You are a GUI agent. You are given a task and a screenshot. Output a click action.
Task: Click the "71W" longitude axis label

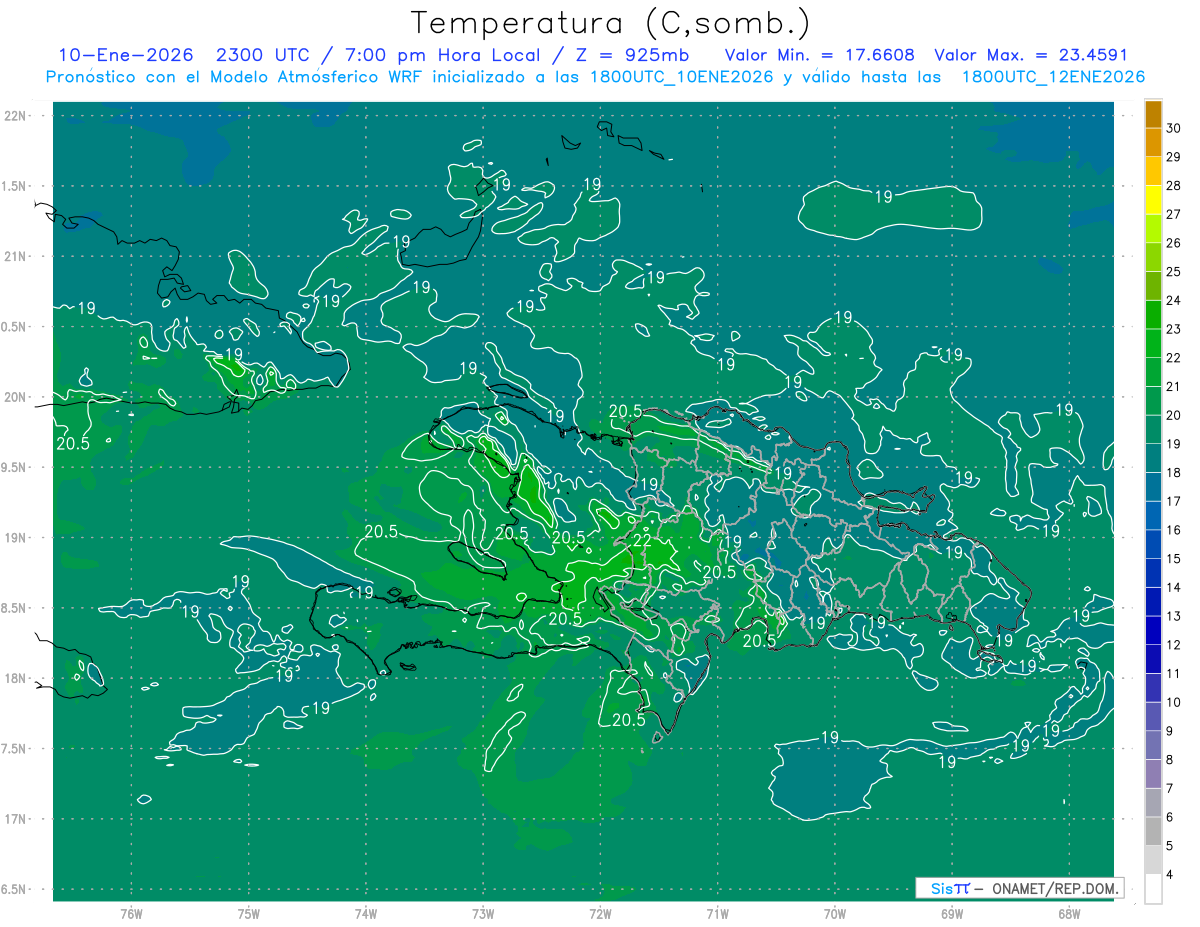point(717,913)
